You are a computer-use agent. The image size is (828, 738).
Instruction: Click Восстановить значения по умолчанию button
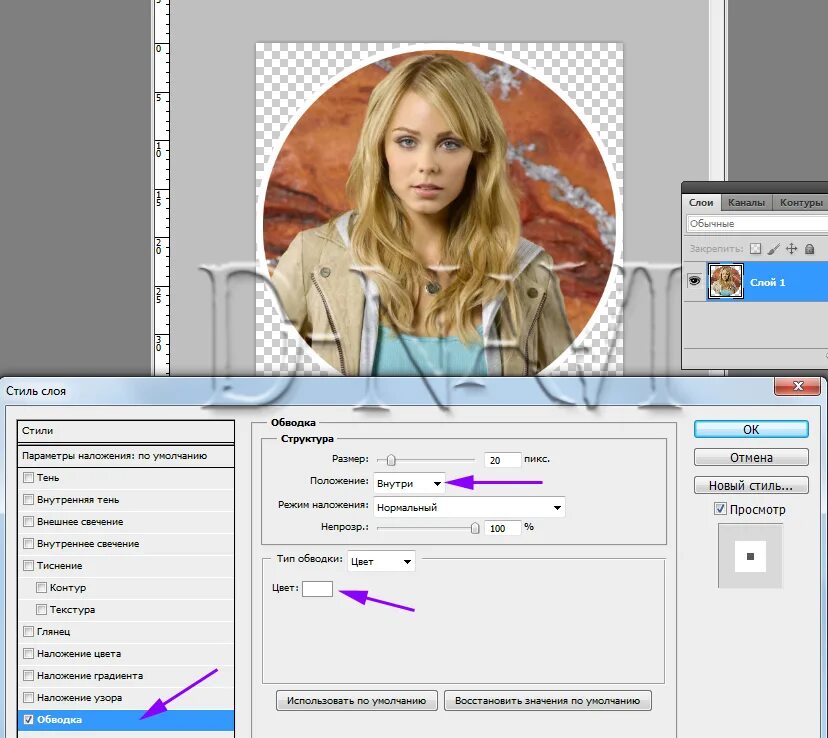pyautogui.click(x=548, y=701)
